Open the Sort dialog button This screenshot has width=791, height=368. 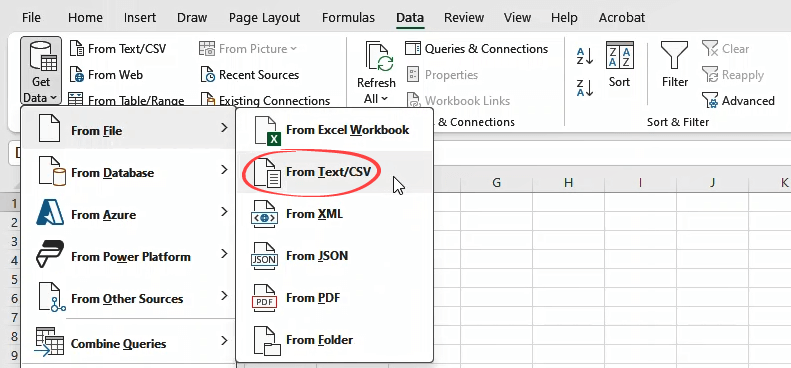619,65
